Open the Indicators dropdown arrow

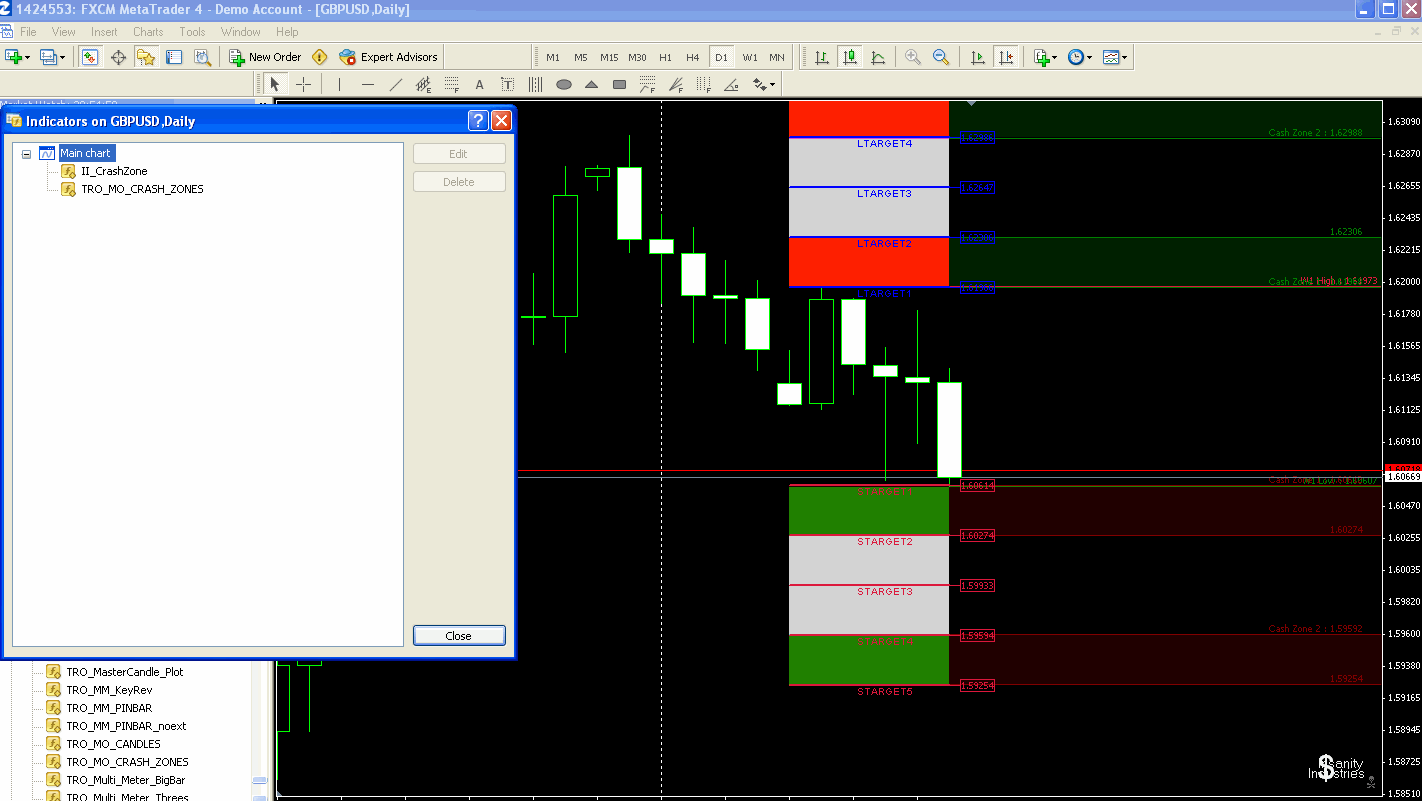(1054, 58)
